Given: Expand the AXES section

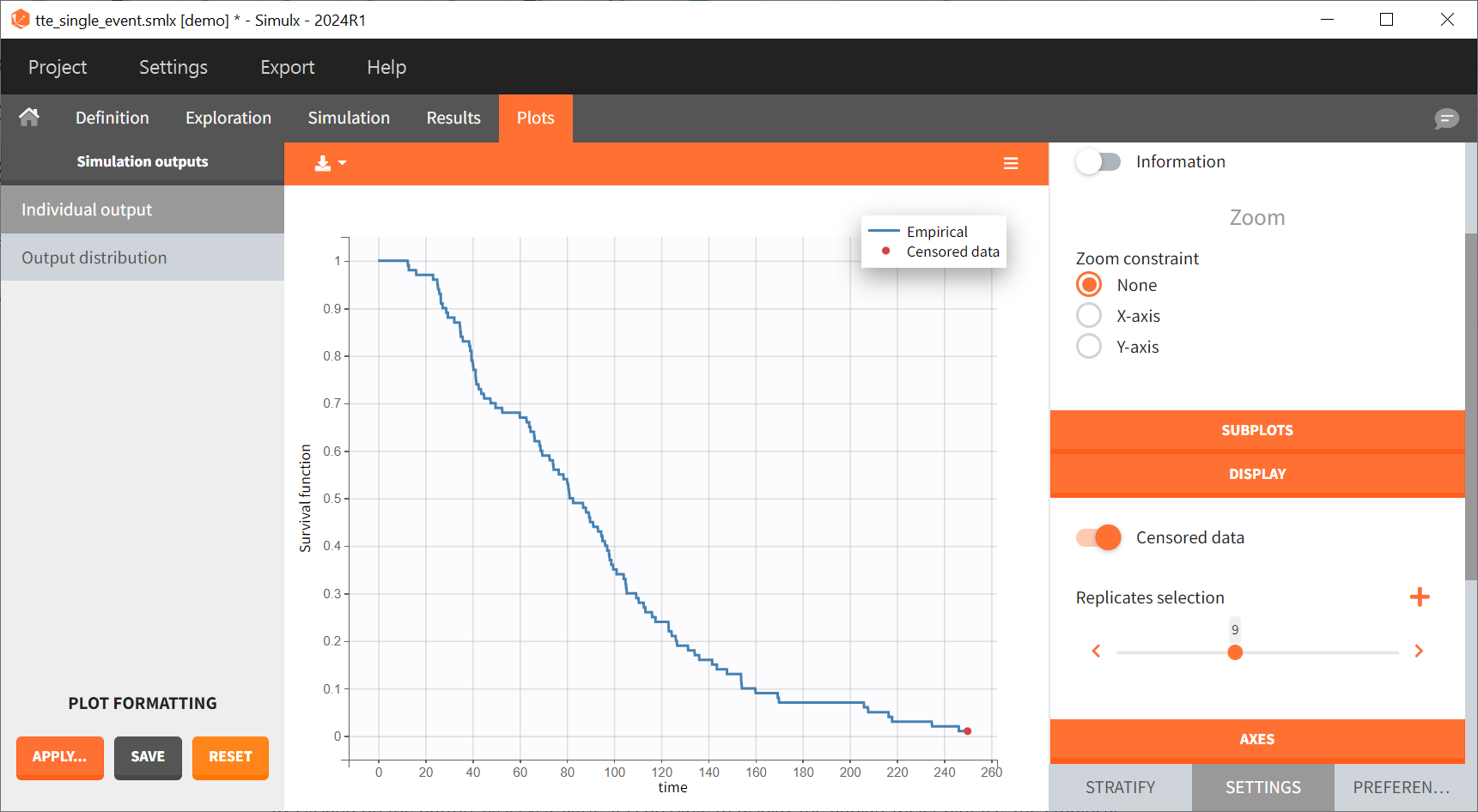Looking at the screenshot, I should (1256, 739).
